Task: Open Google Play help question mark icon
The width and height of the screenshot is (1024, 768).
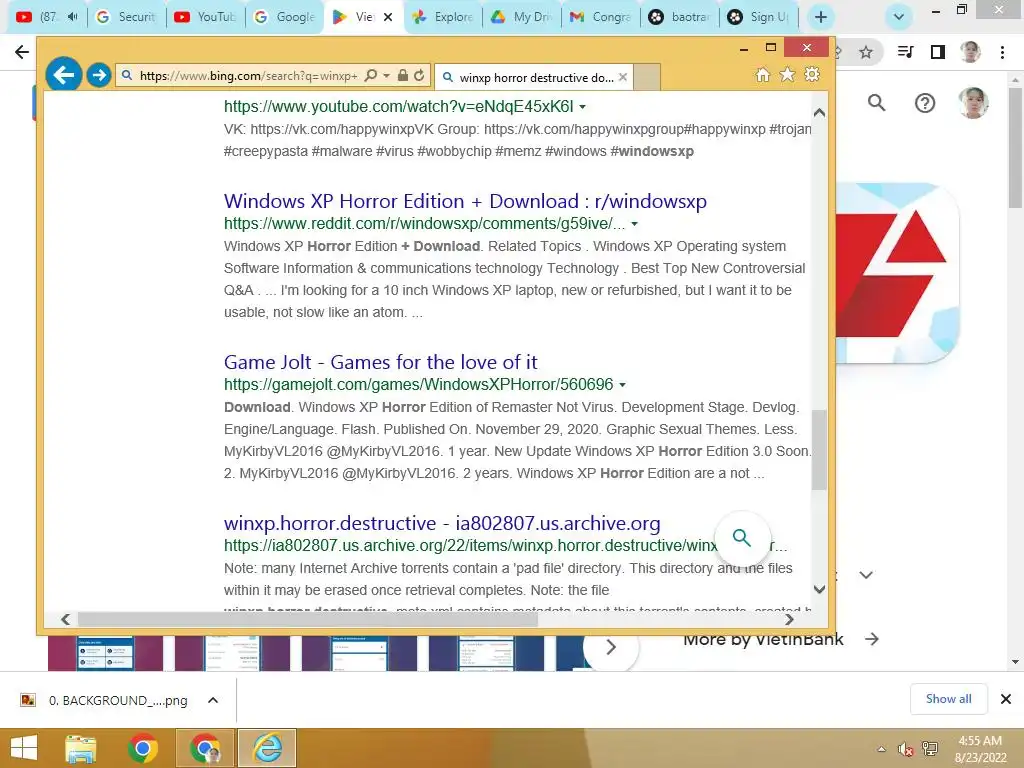Action: click(925, 103)
